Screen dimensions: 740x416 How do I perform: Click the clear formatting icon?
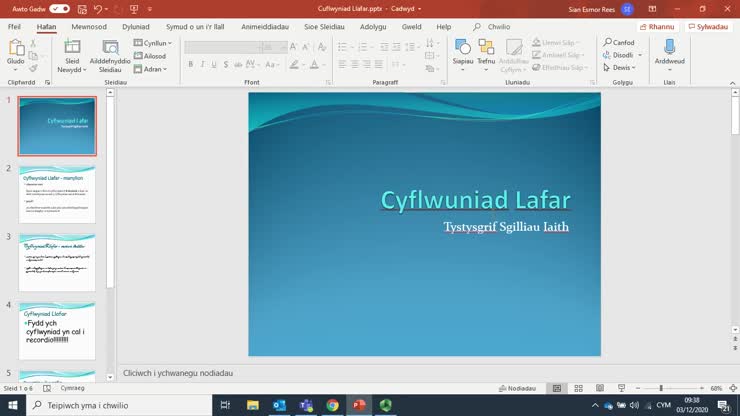pyautogui.click(x=322, y=46)
